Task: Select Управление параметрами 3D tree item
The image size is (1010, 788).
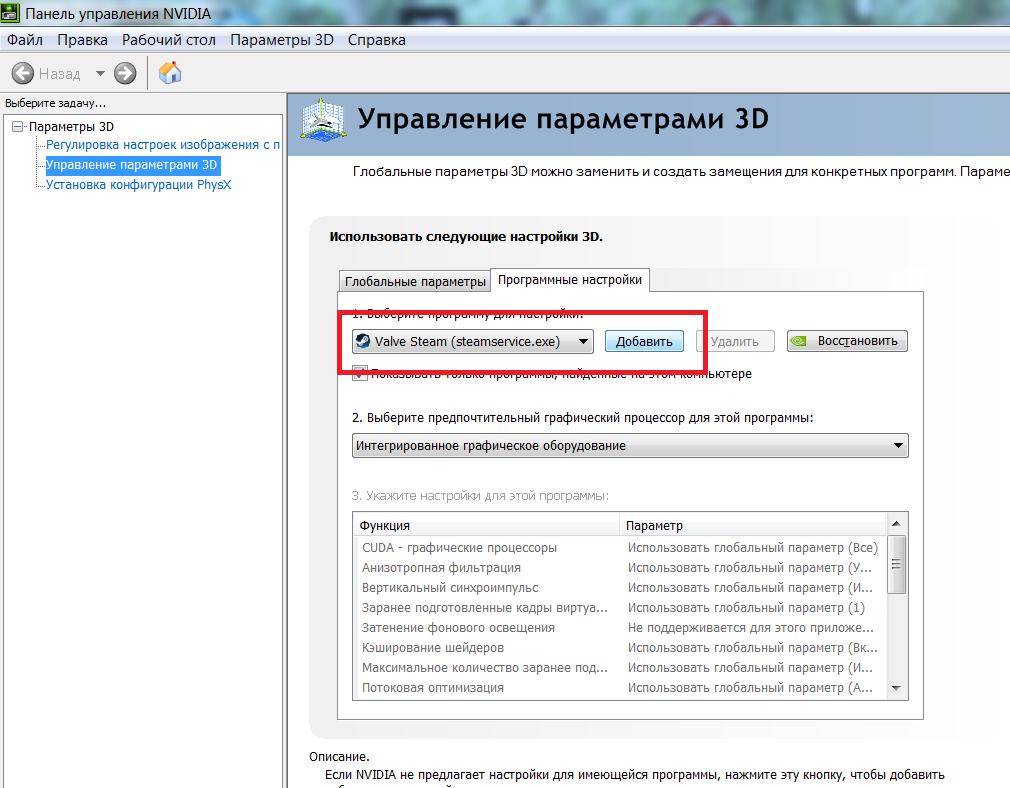Action: point(132,165)
